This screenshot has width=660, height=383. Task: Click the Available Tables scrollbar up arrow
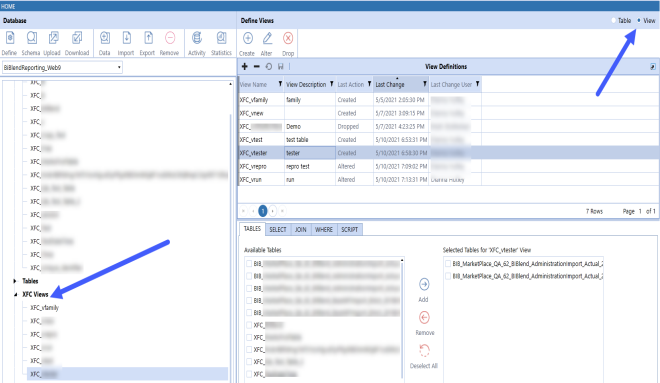pyautogui.click(x=402, y=261)
